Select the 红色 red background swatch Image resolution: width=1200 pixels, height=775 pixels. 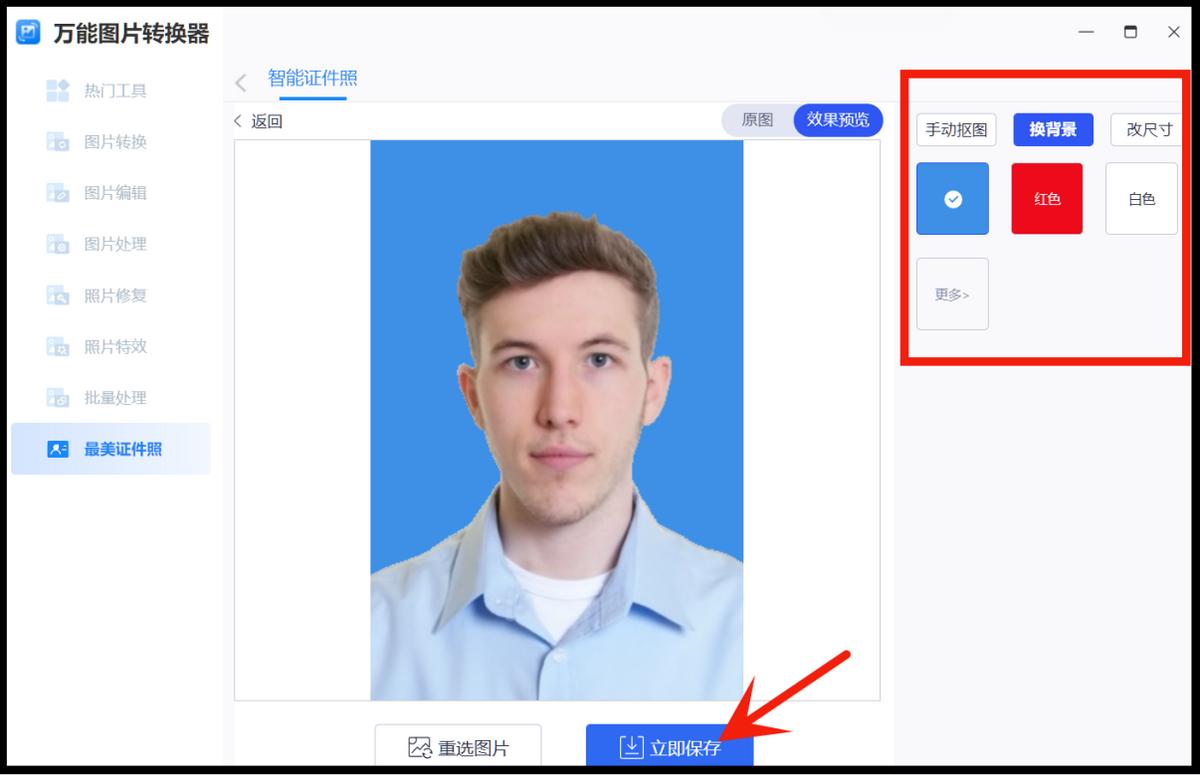1046,198
